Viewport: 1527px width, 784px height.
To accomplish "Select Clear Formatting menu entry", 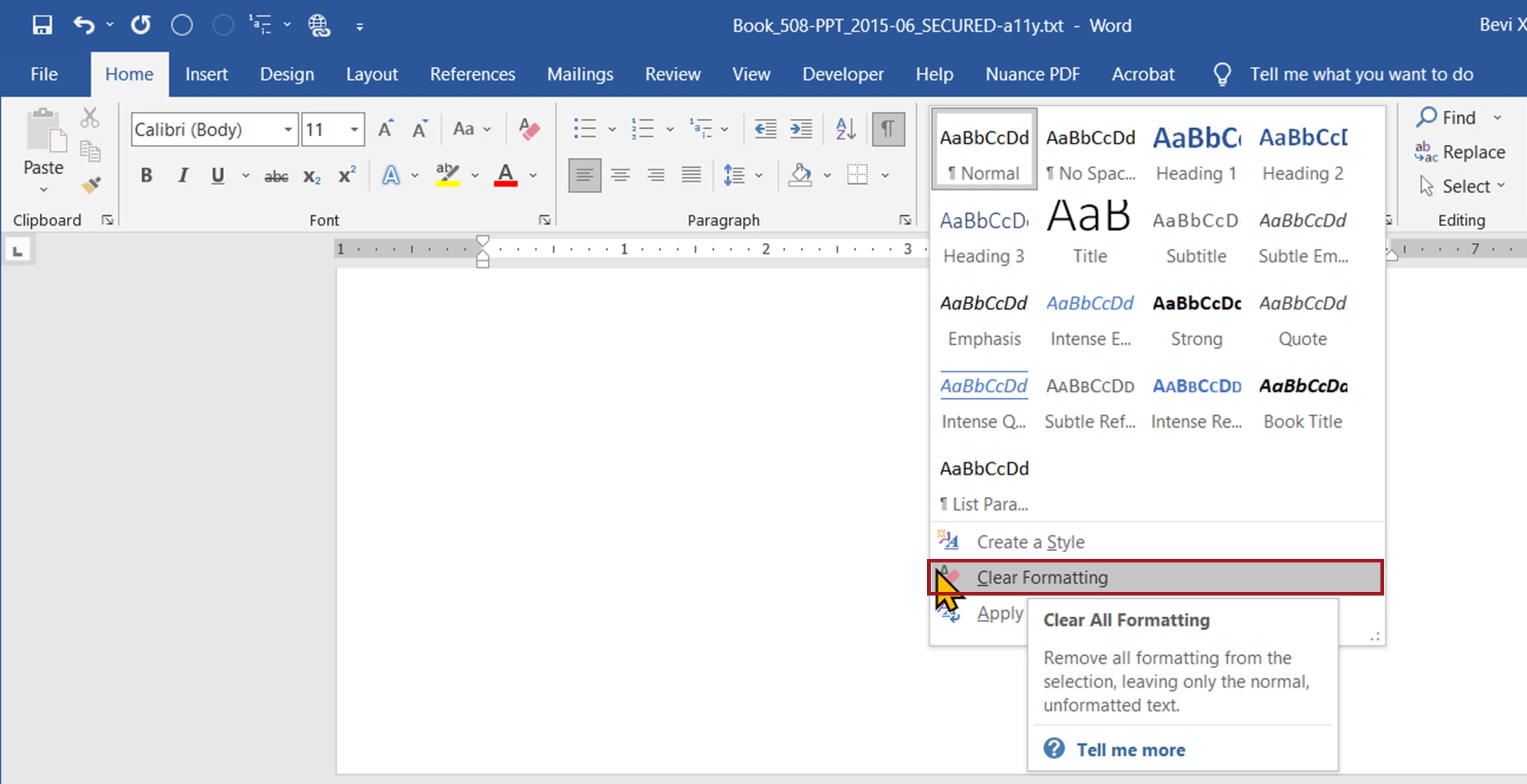I will pos(1041,577).
